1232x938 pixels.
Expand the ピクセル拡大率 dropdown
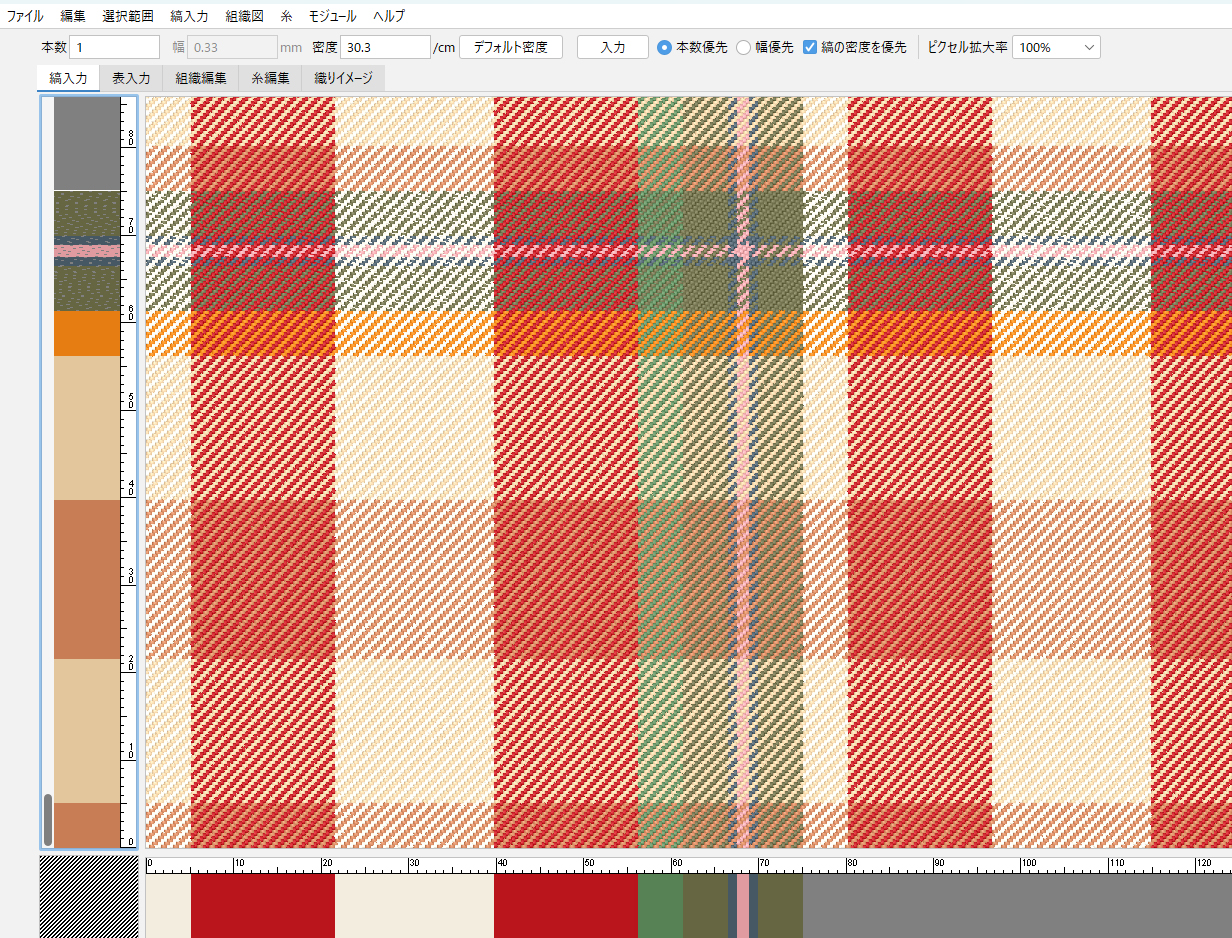(1056, 47)
